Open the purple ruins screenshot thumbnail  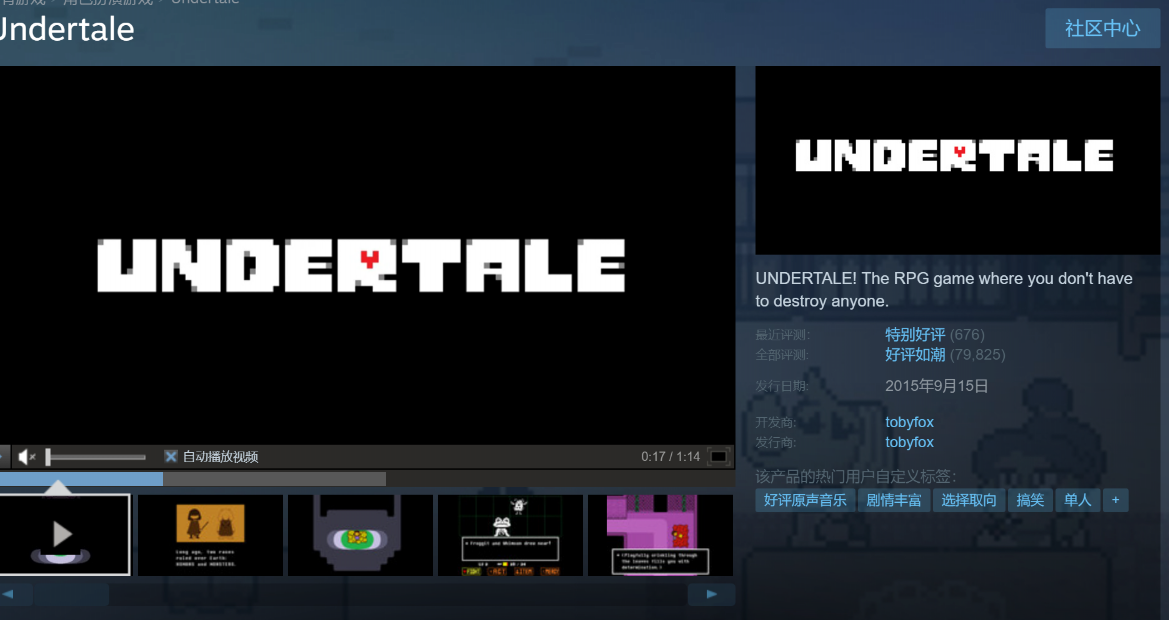(660, 534)
